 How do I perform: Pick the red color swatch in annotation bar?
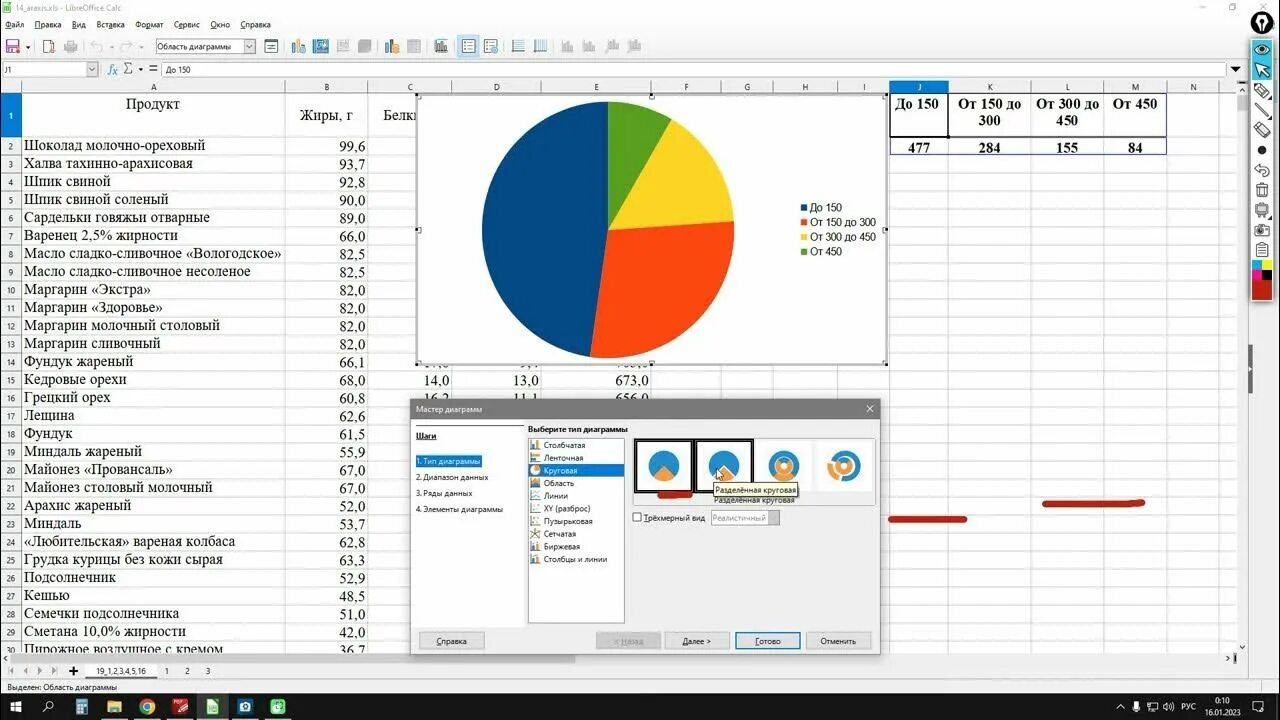point(1262,290)
